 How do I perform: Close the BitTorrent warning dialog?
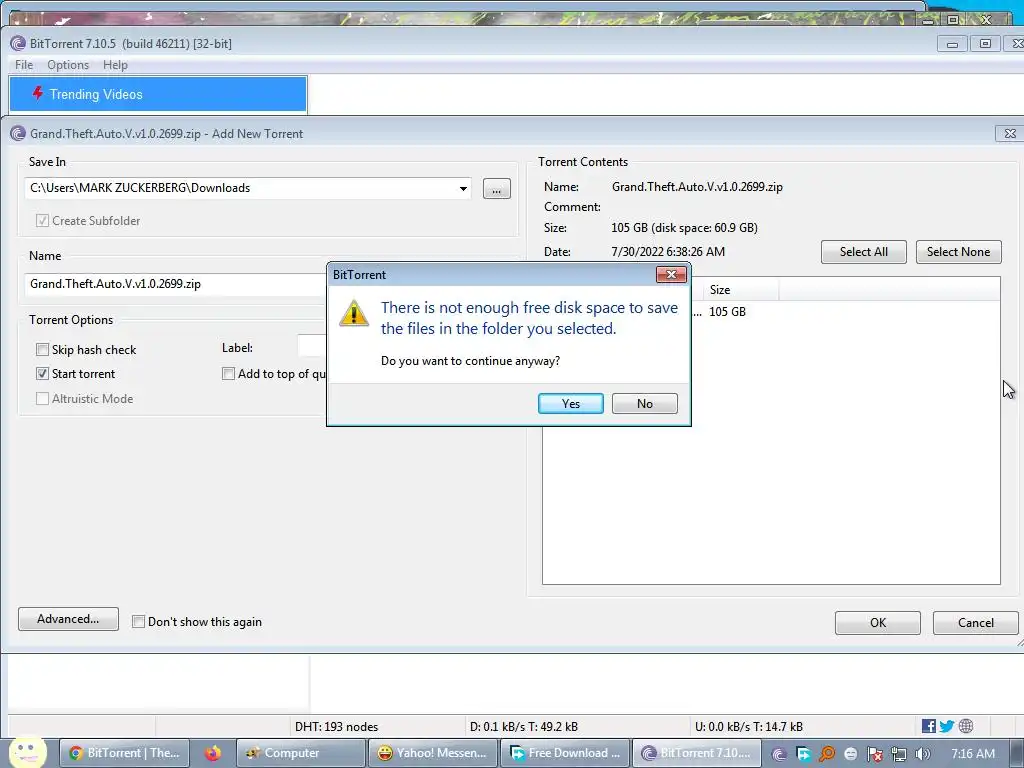coord(671,274)
